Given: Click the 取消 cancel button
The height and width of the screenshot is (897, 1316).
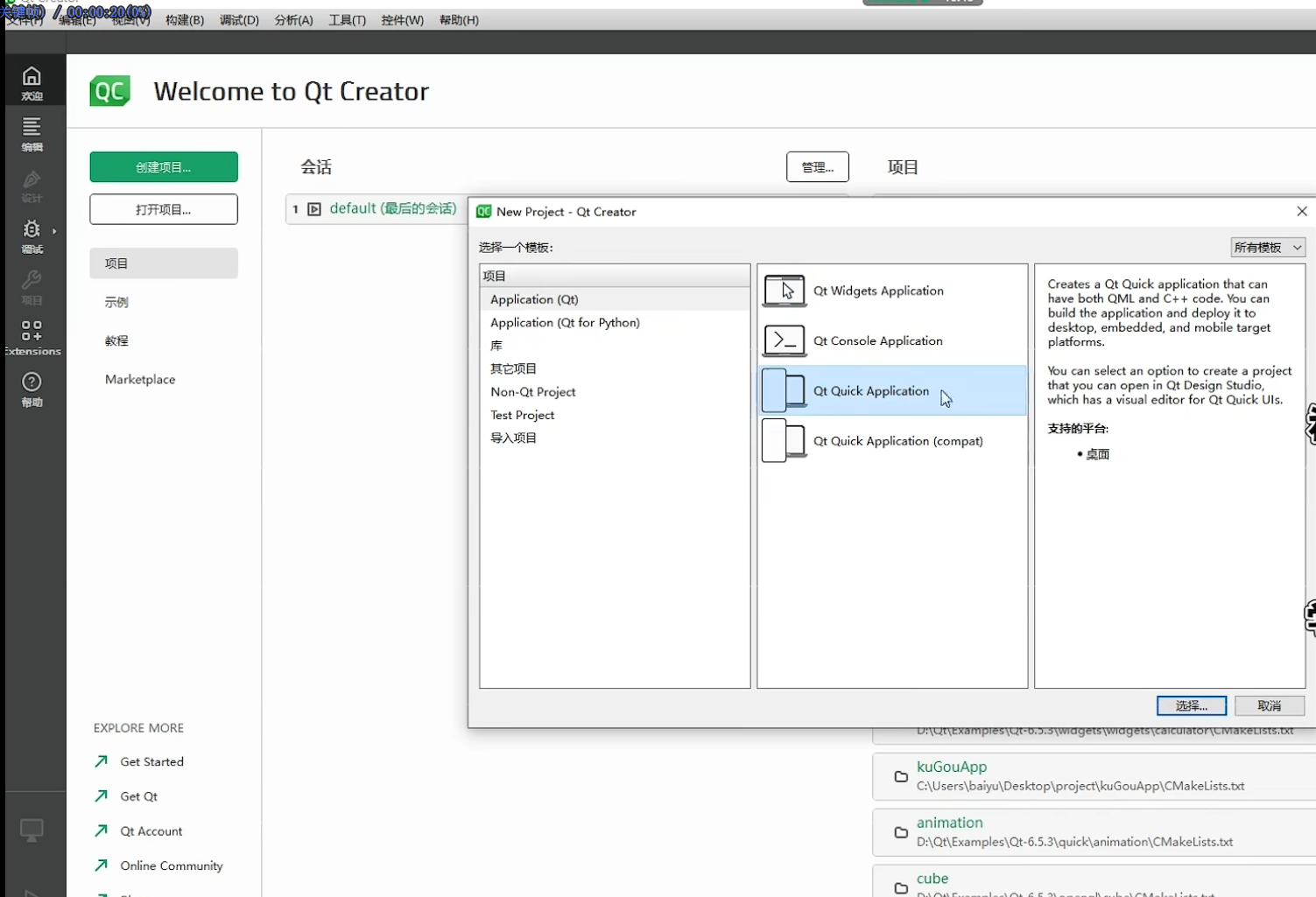Looking at the screenshot, I should point(1269,706).
